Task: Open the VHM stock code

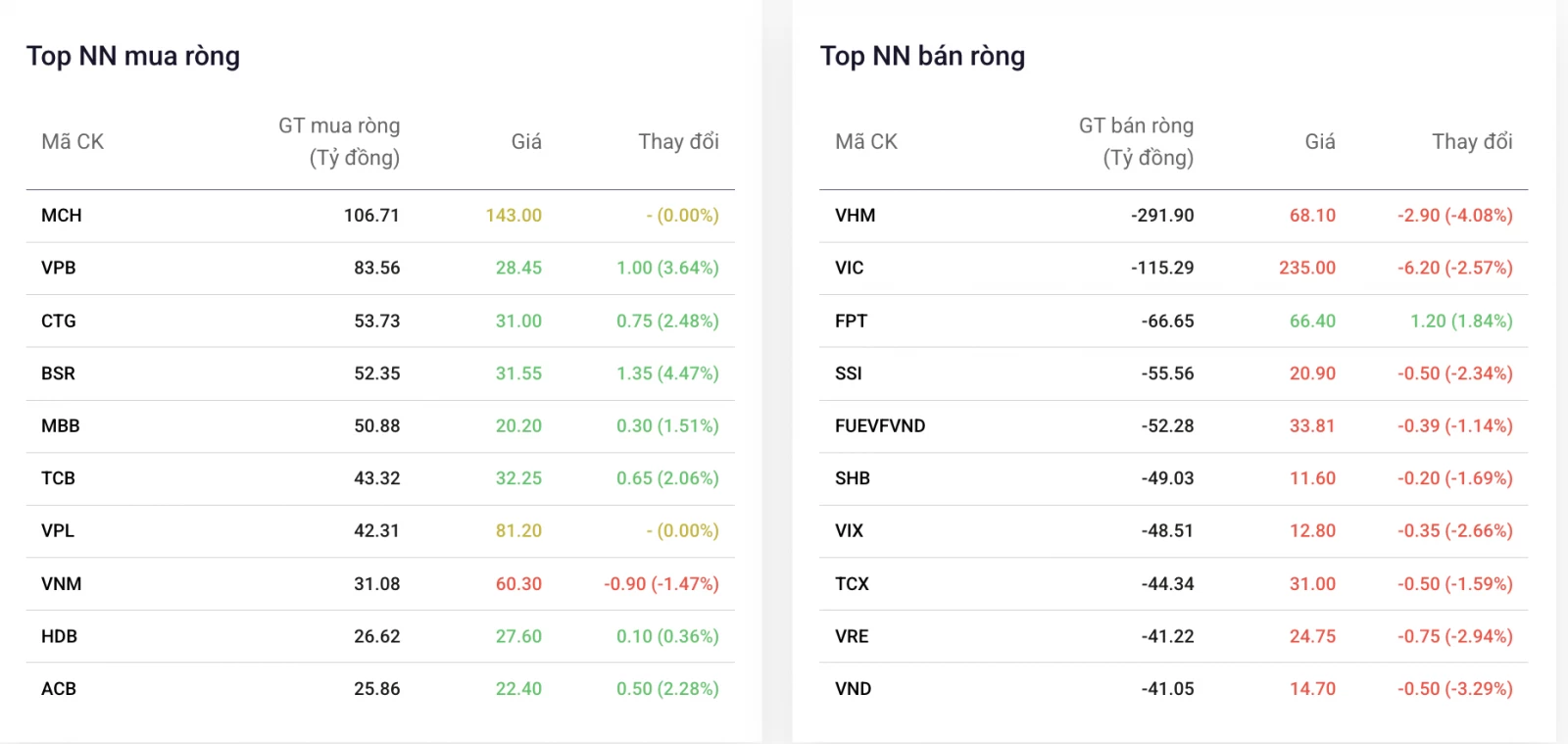Action: click(856, 216)
